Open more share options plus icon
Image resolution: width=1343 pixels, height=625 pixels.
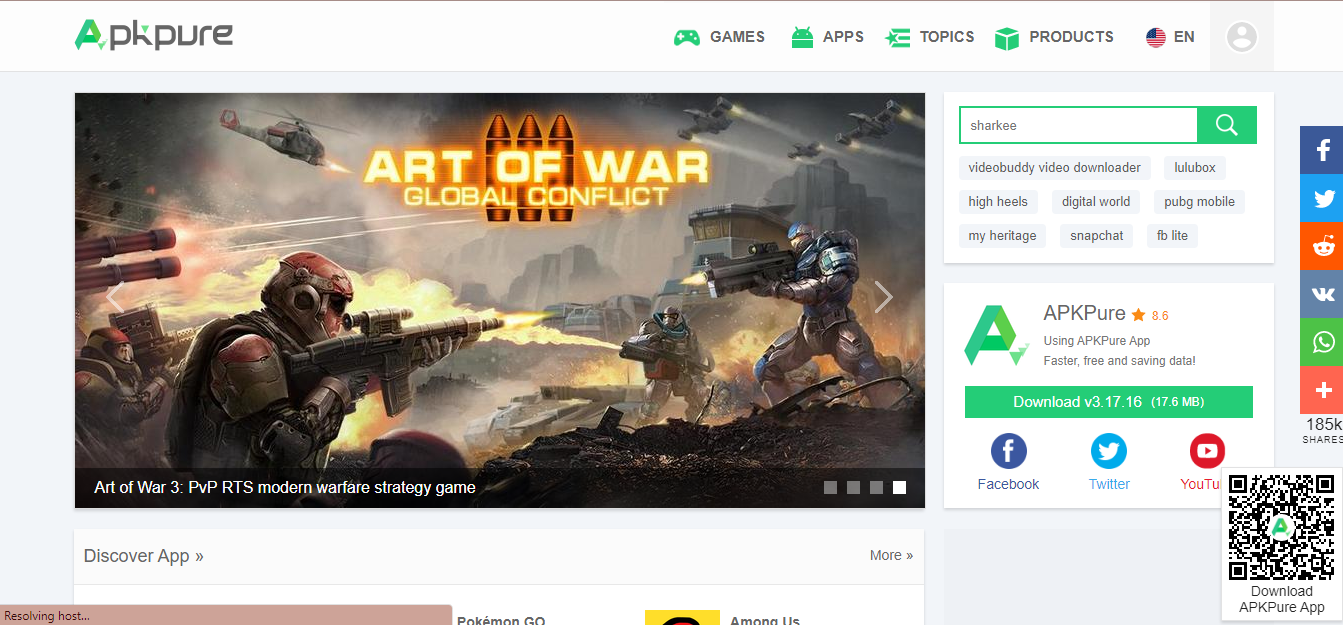click(1322, 390)
